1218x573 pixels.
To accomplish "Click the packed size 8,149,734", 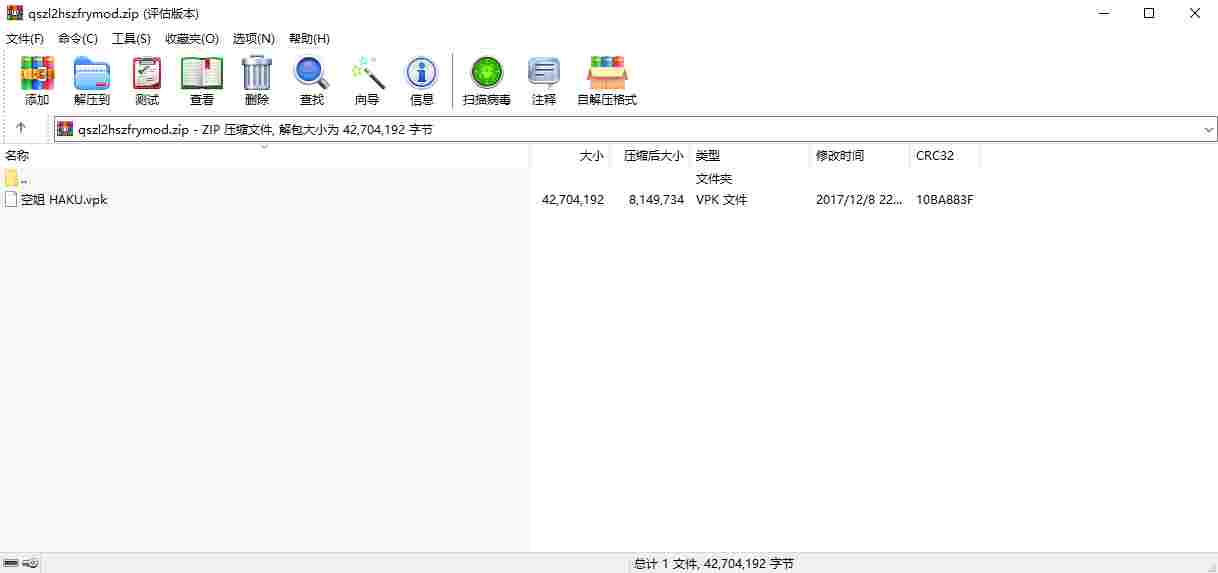I will coord(656,200).
